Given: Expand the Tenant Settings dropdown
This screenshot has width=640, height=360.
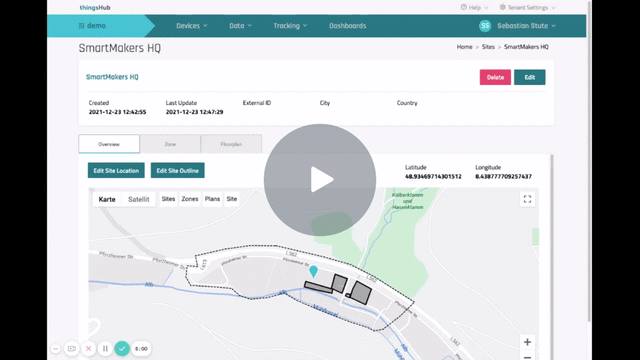Looking at the screenshot, I should 527,7.
